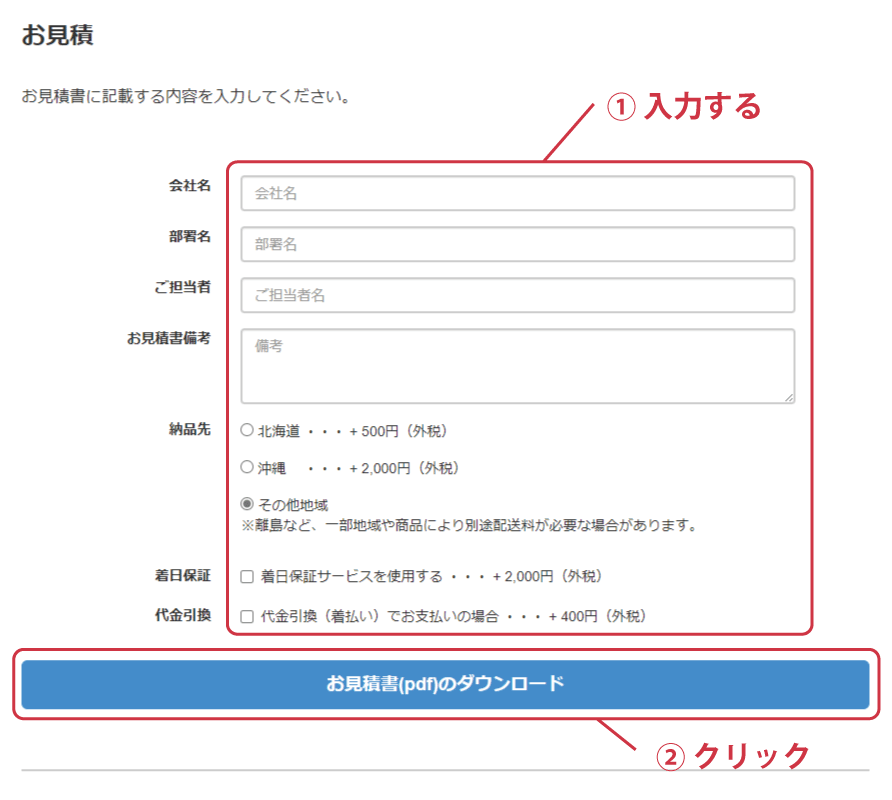Select the その他地域 radio button

[x=246, y=504]
